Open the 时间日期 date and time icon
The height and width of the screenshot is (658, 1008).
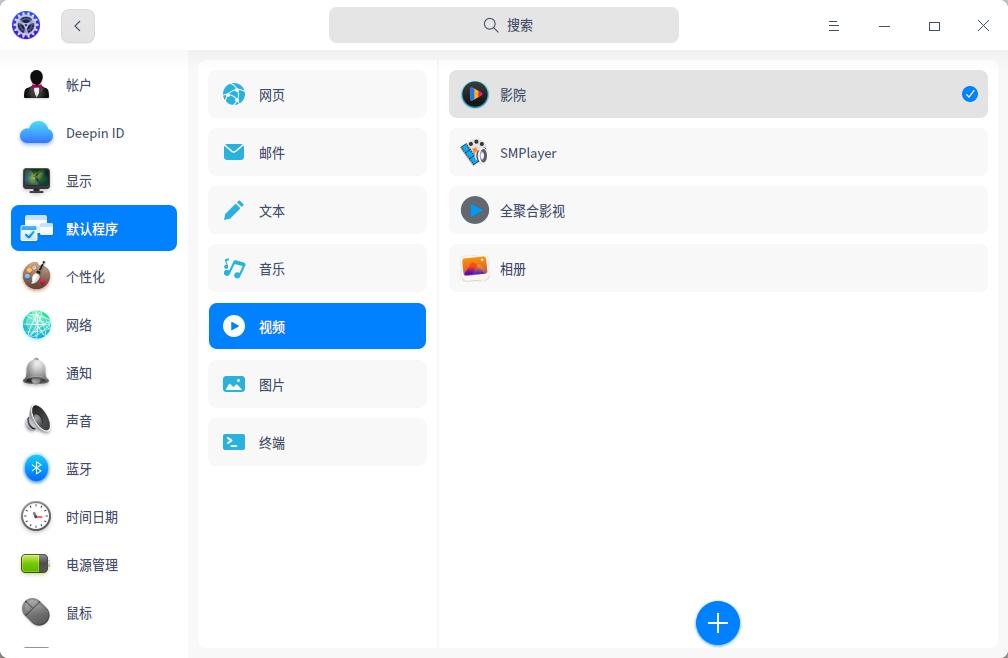pos(36,517)
